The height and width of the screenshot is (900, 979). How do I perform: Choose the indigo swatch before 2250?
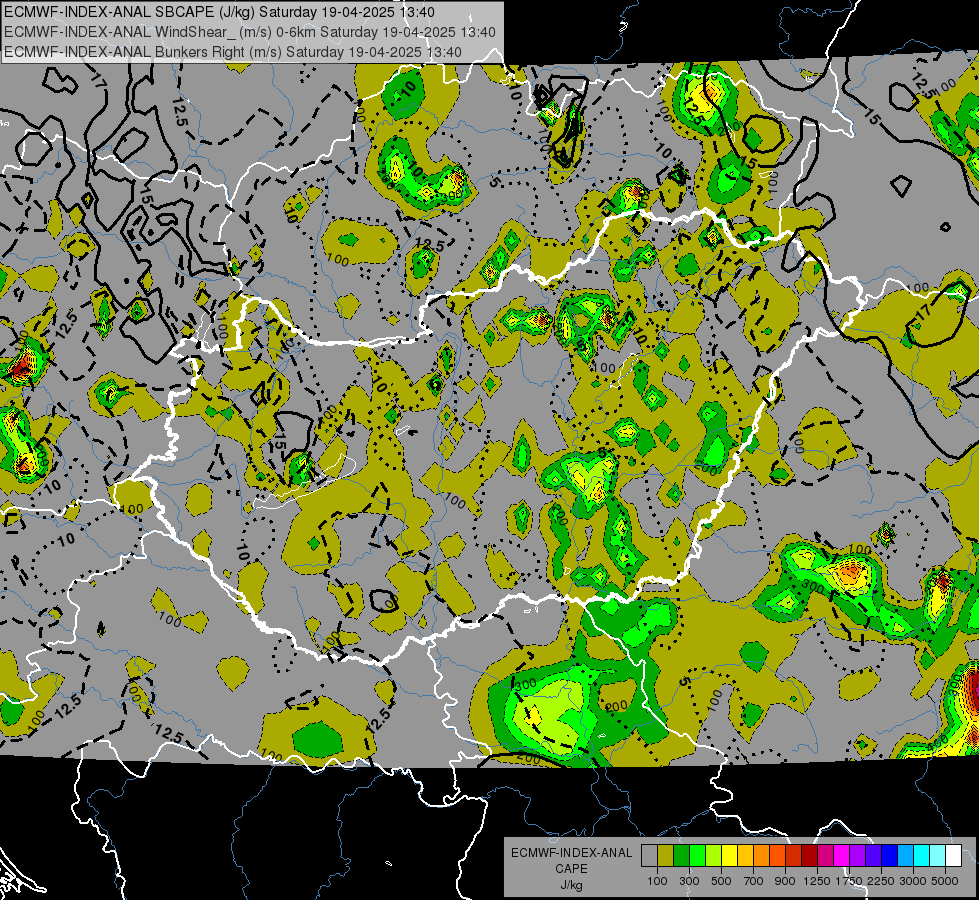tap(873, 855)
